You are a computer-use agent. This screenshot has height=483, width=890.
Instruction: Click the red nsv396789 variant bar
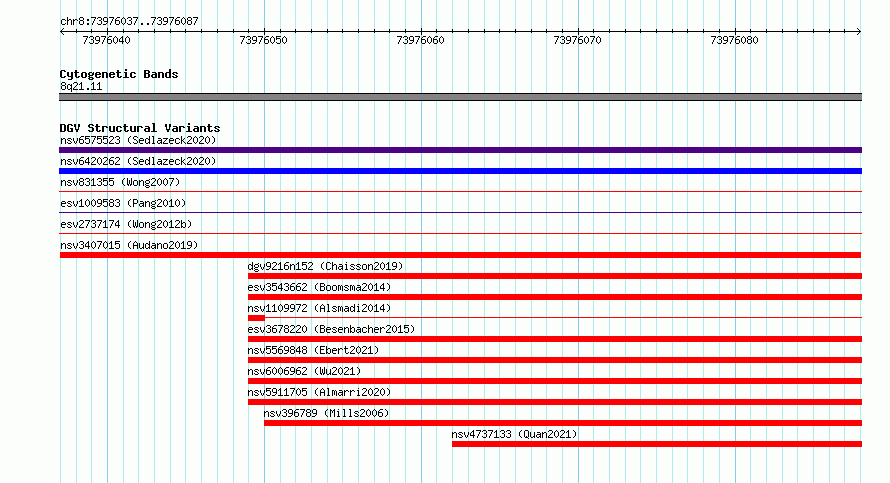click(x=563, y=423)
